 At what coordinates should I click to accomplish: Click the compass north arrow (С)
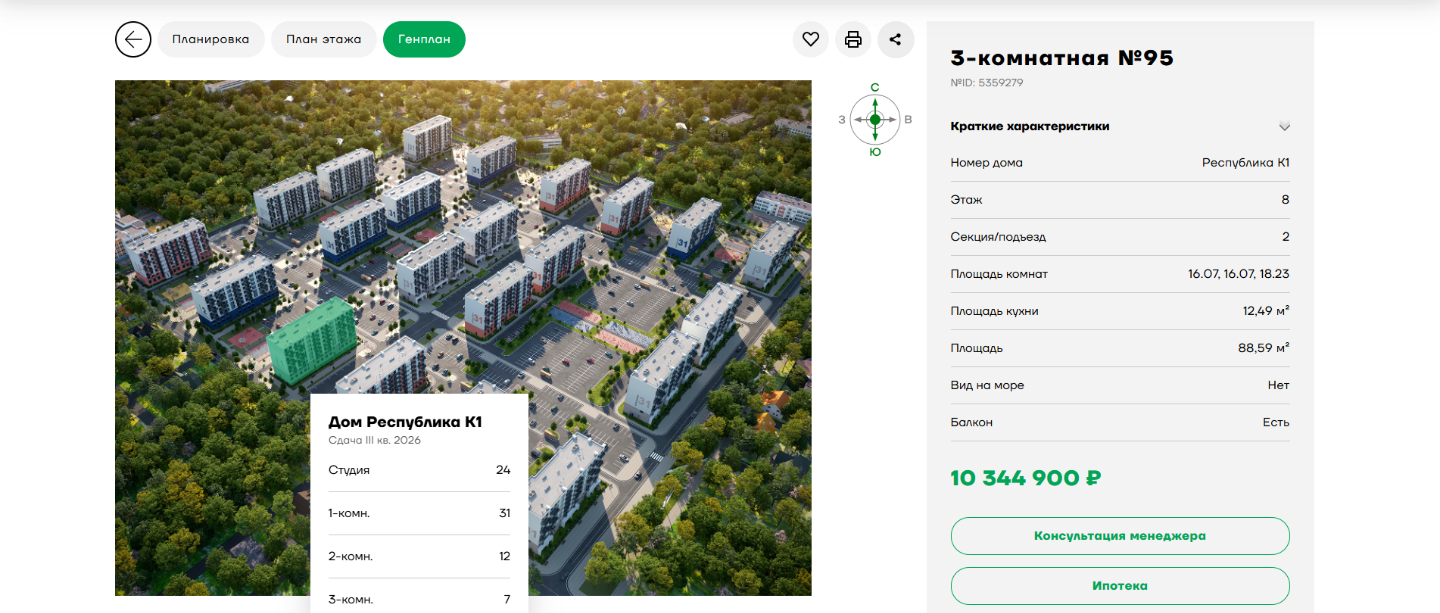[x=875, y=103]
